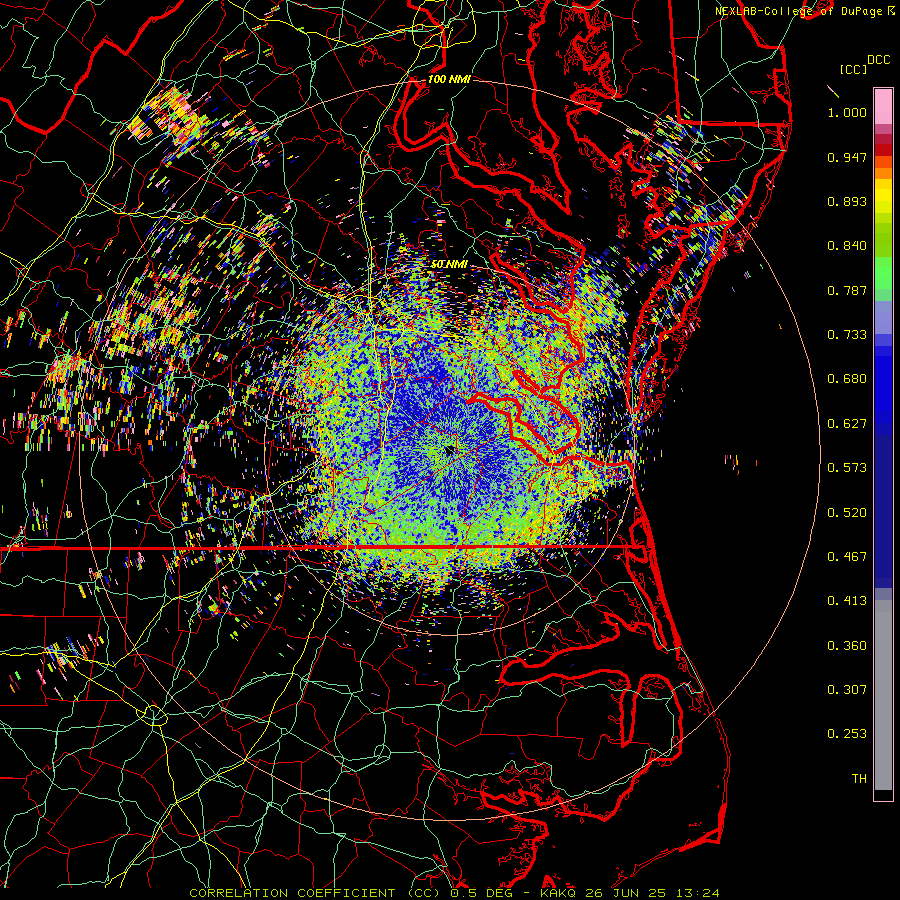
Task: Click the "DCC" product label
Action: (x=878, y=60)
